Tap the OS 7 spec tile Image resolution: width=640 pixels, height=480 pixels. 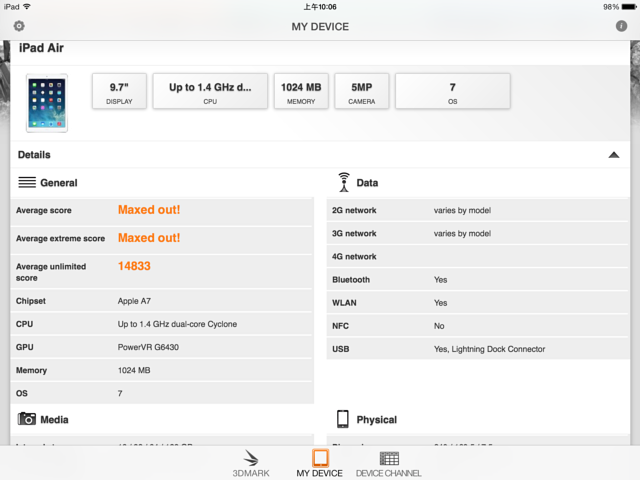(453, 91)
